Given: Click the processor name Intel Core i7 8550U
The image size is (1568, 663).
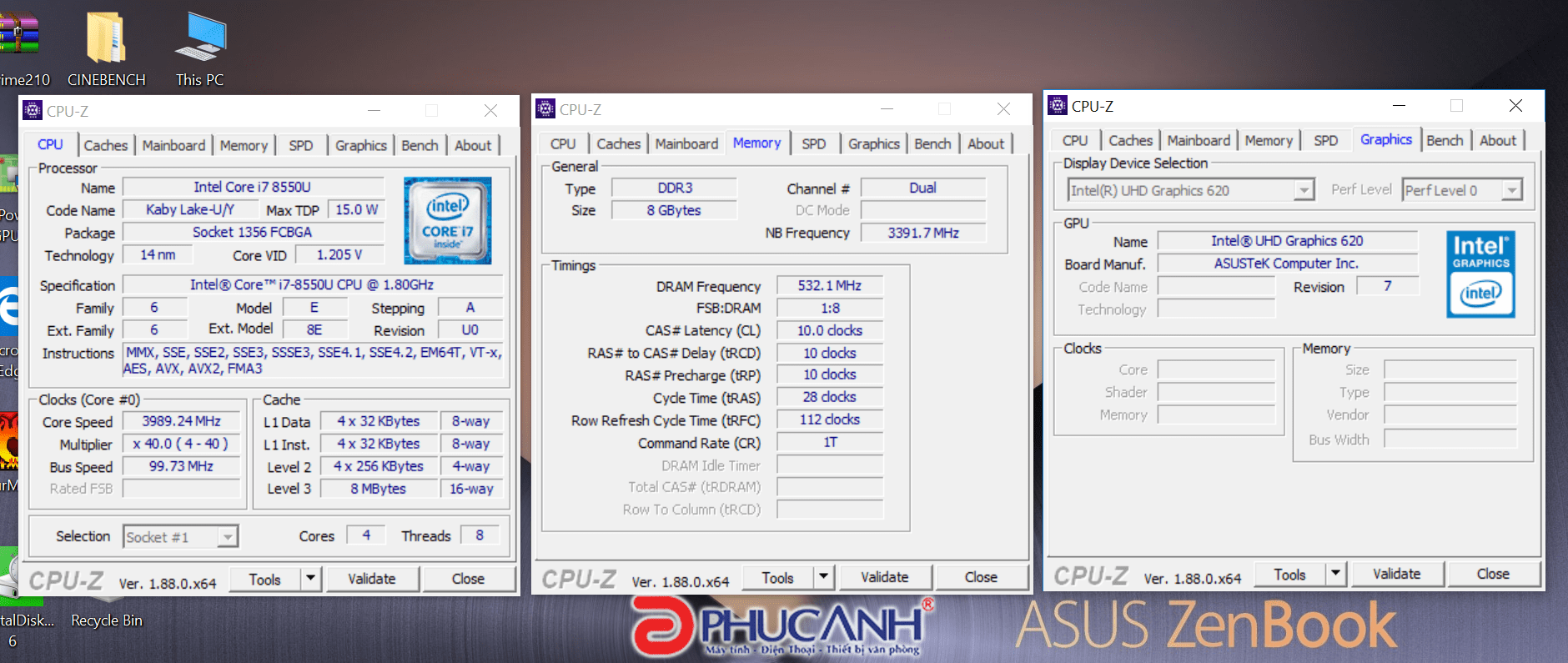Looking at the screenshot, I should tap(253, 187).
